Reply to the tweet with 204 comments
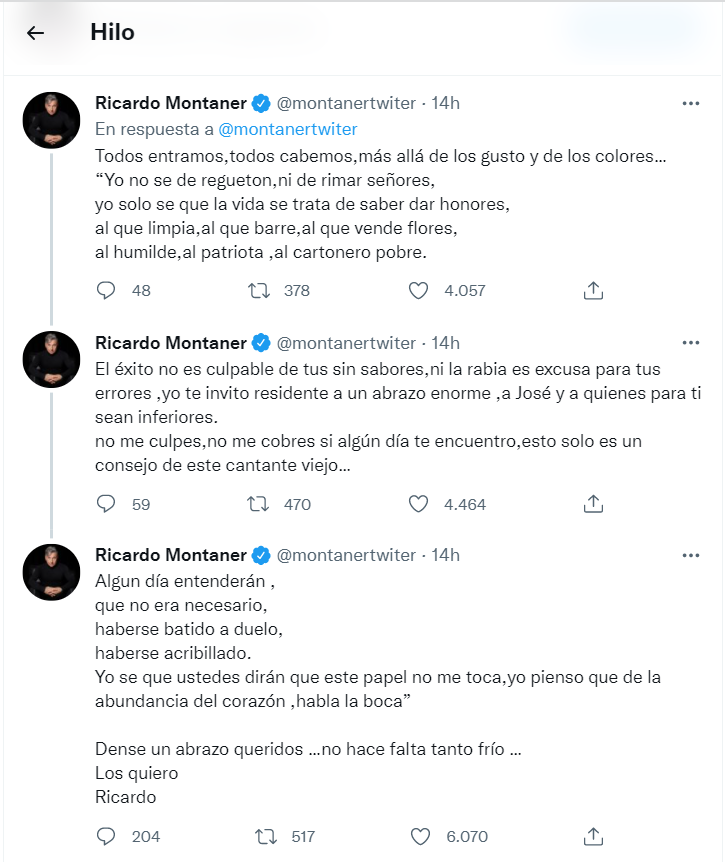 coord(106,836)
